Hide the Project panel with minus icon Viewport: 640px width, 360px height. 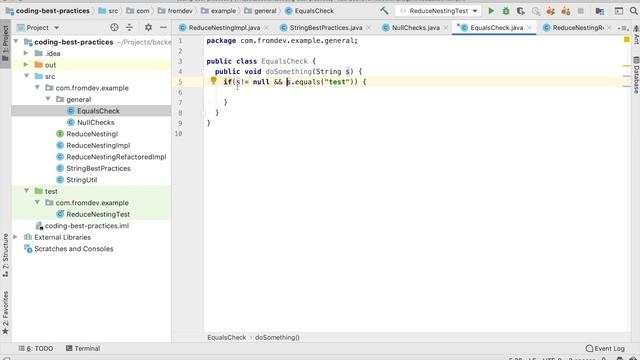click(163, 27)
